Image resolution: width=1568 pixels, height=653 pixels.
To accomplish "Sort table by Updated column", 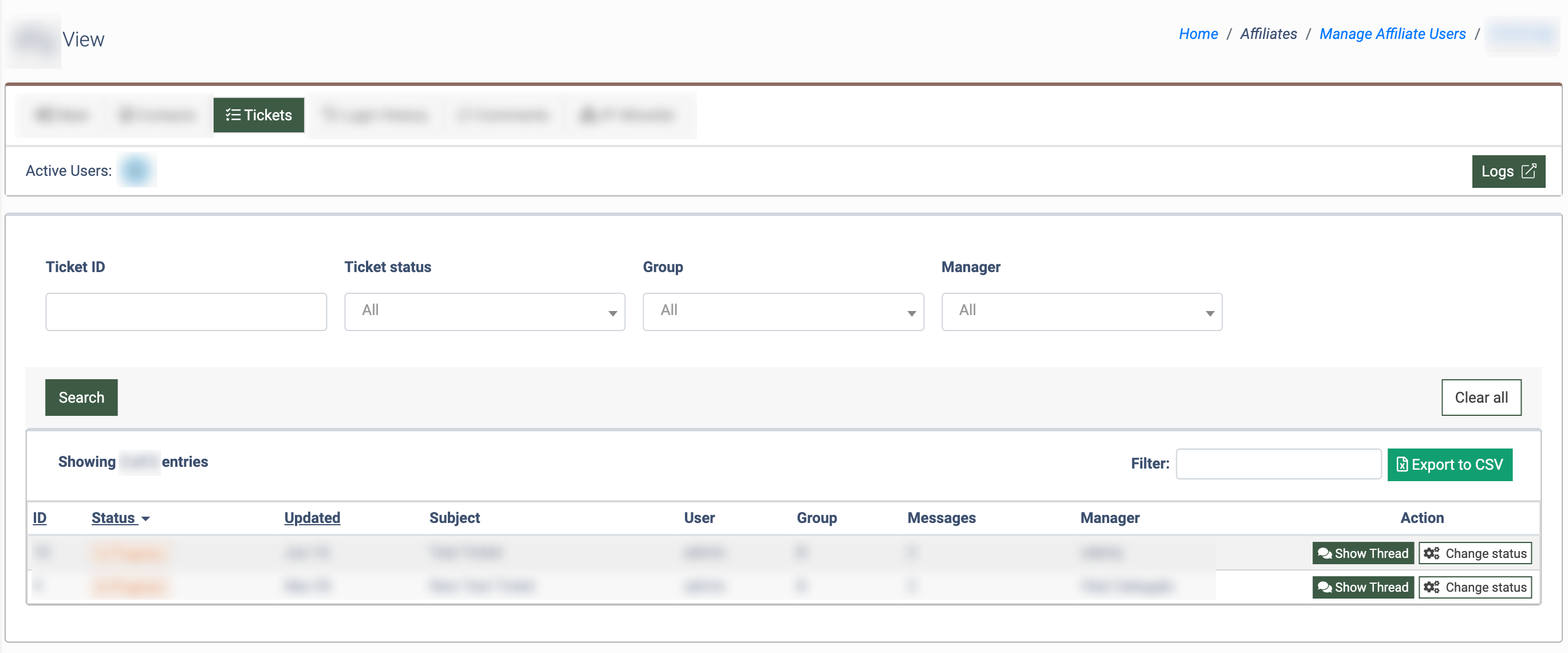I will click(x=312, y=518).
